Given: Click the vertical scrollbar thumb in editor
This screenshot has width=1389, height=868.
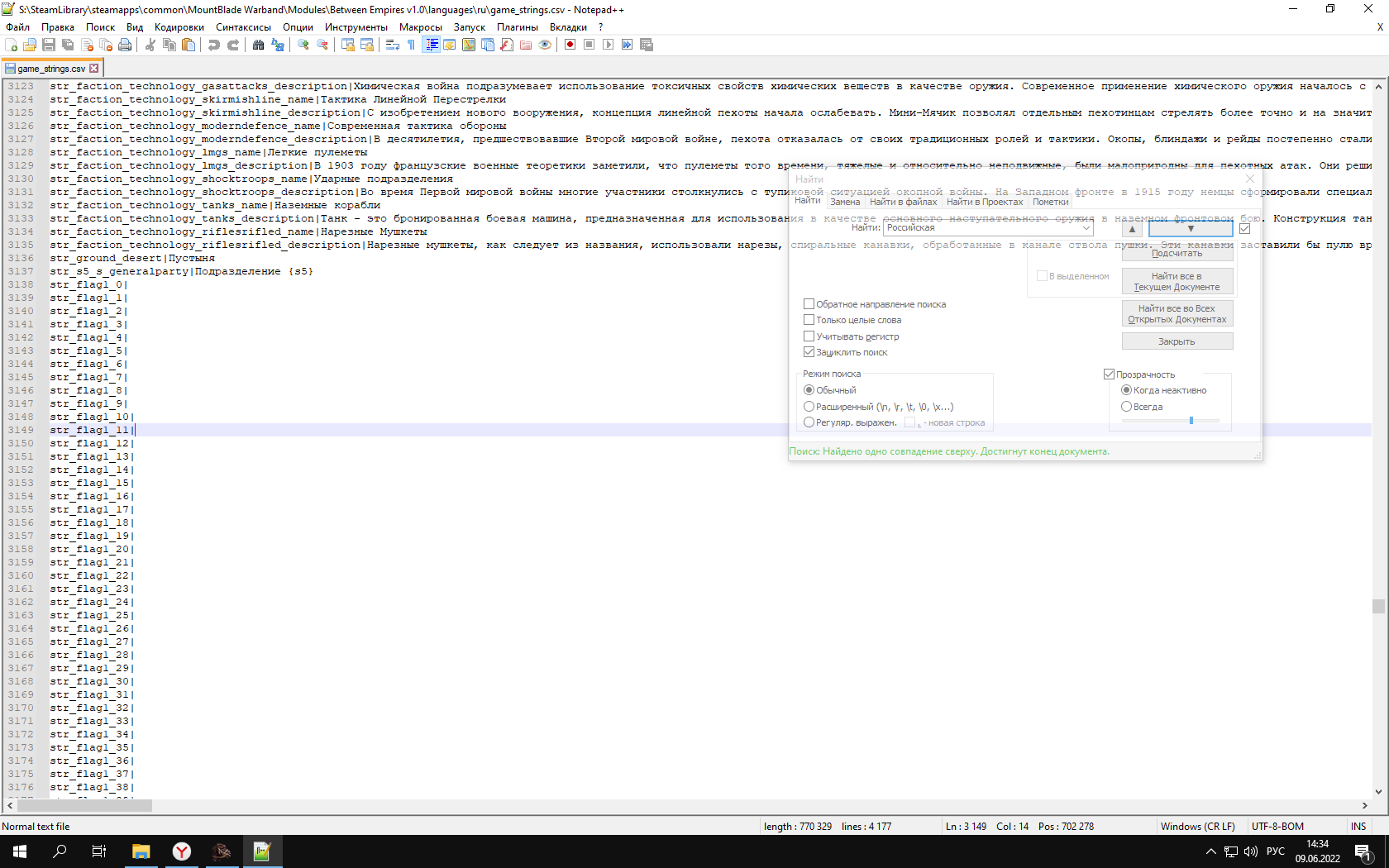Looking at the screenshot, I should tap(1378, 606).
